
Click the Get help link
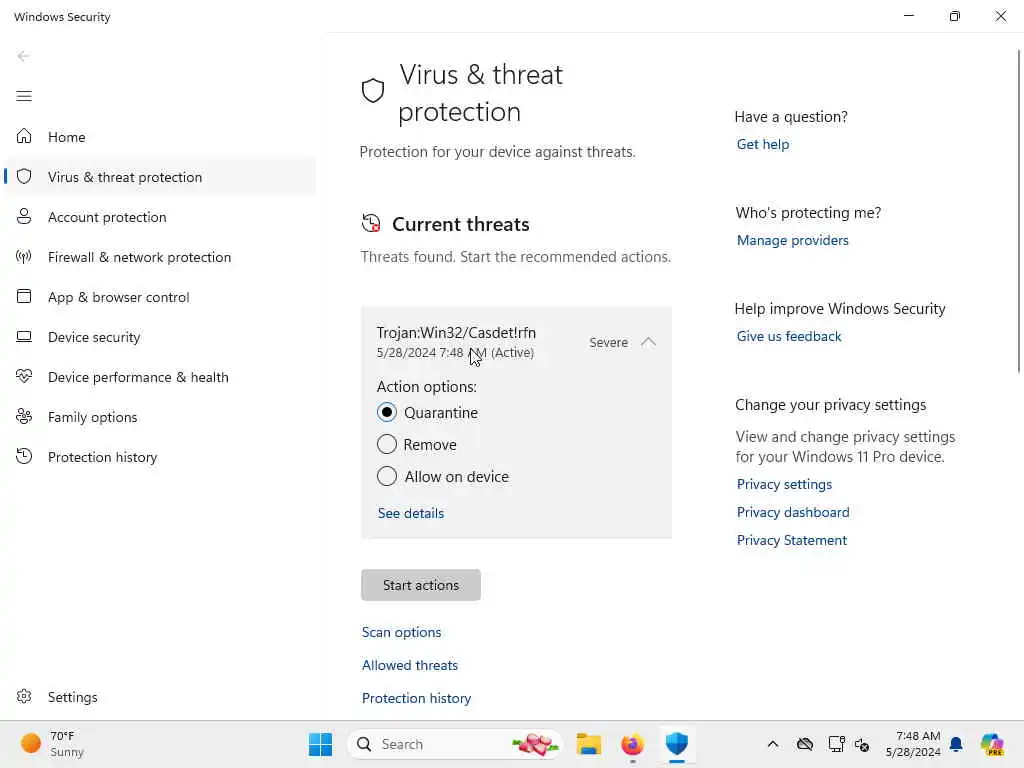pyautogui.click(x=763, y=144)
